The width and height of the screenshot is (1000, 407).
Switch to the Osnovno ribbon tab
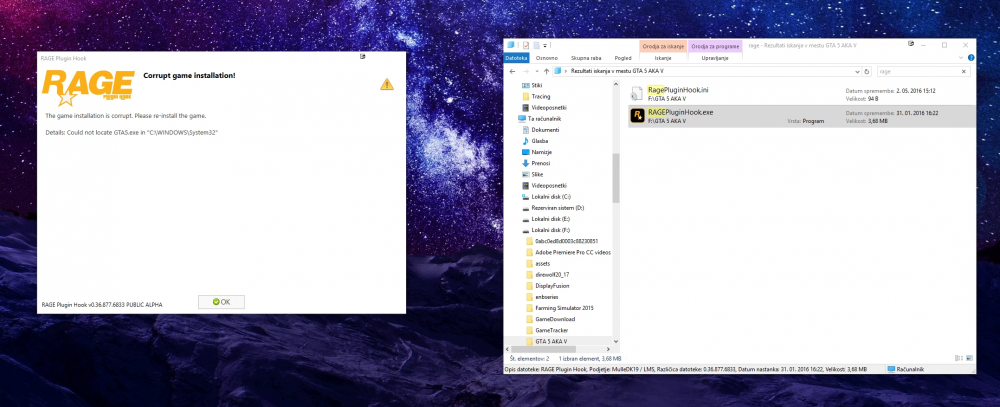[x=547, y=57]
